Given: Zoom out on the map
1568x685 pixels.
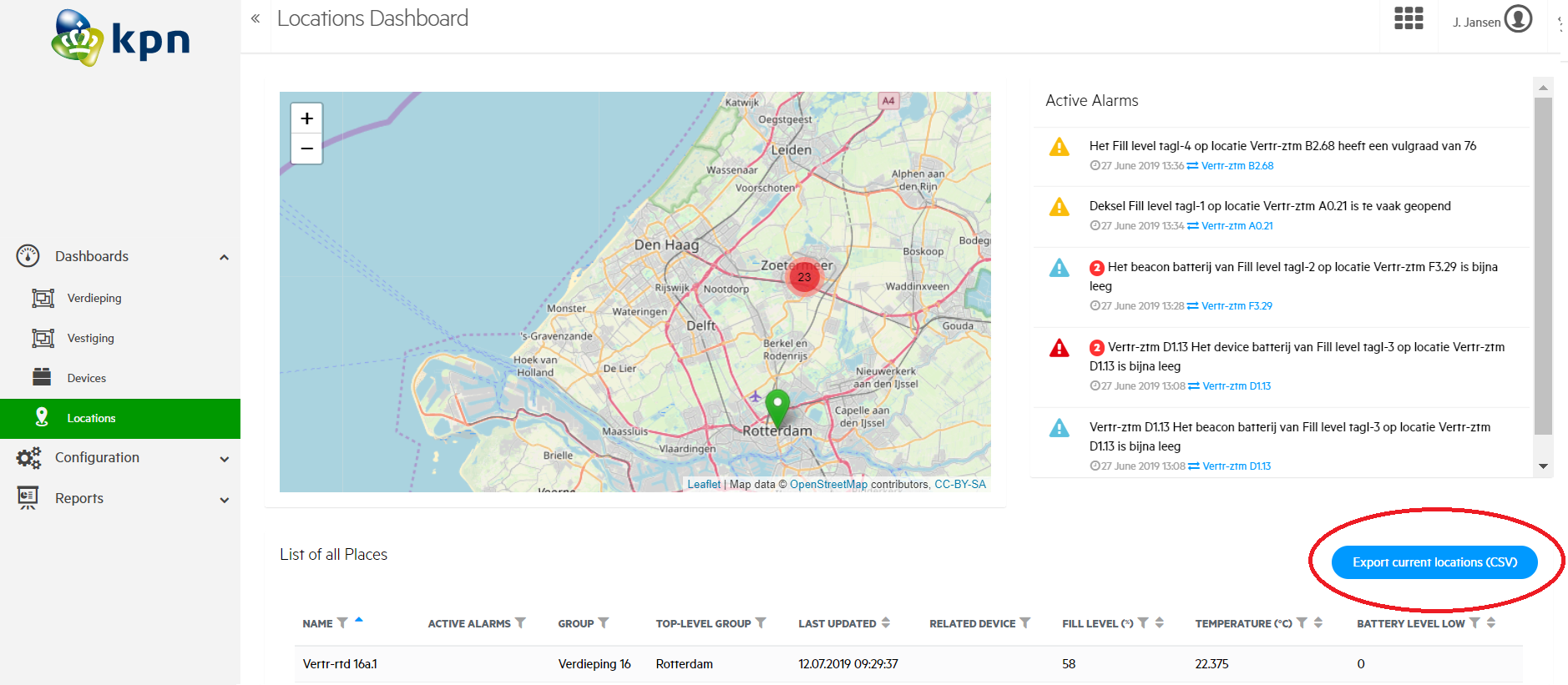Looking at the screenshot, I should click(x=306, y=149).
